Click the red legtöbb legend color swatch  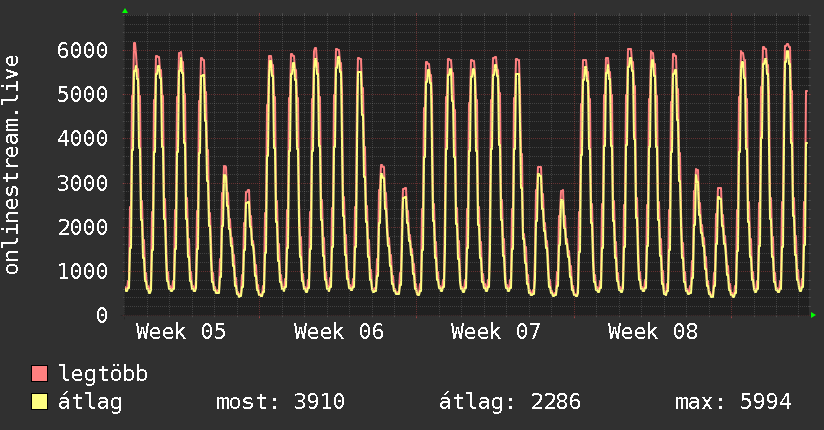click(40, 374)
